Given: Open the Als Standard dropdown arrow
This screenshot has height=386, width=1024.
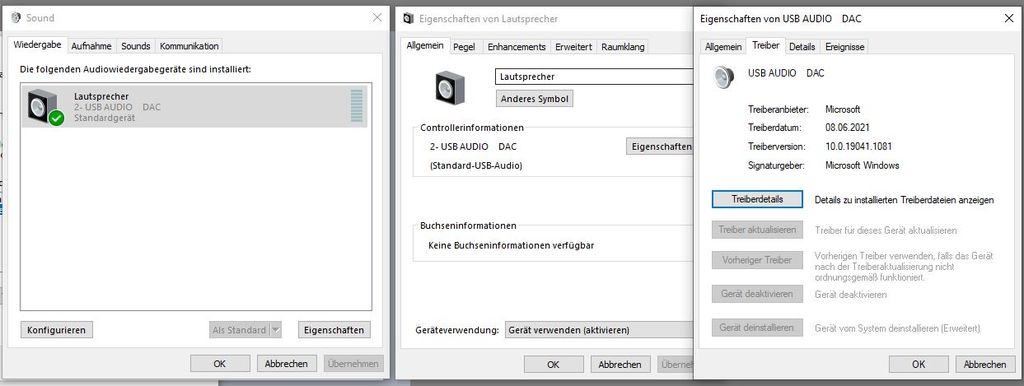Looking at the screenshot, I should coord(276,330).
